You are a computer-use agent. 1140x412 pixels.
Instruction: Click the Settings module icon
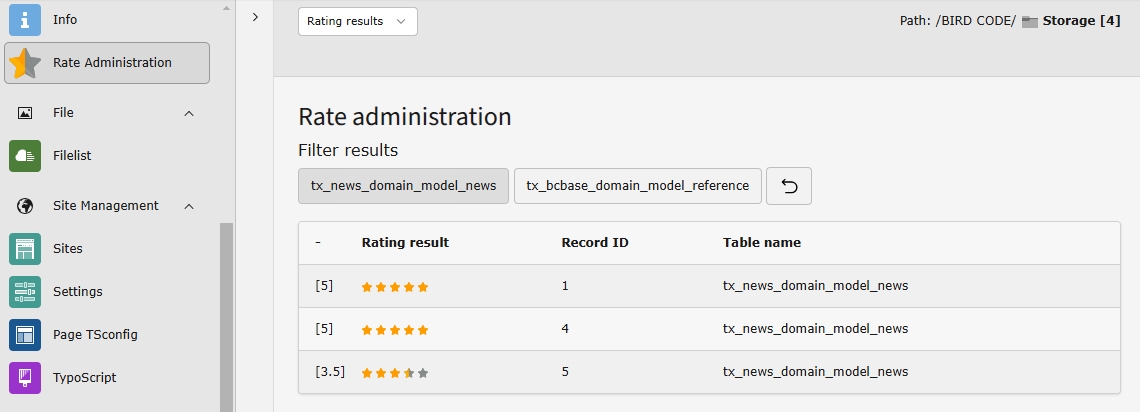point(25,292)
